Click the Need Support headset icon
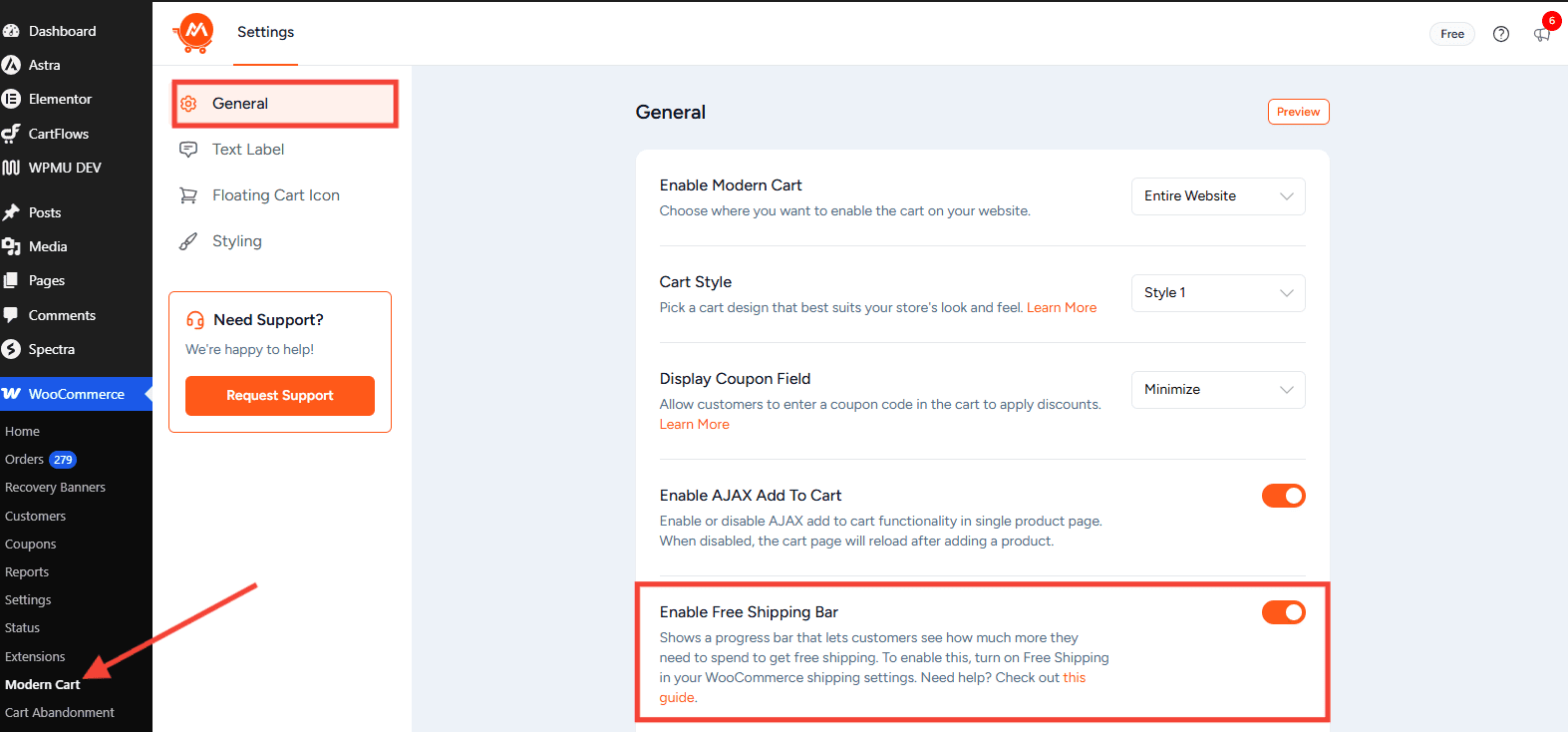Viewport: 1568px width, 732px height. tap(195, 320)
